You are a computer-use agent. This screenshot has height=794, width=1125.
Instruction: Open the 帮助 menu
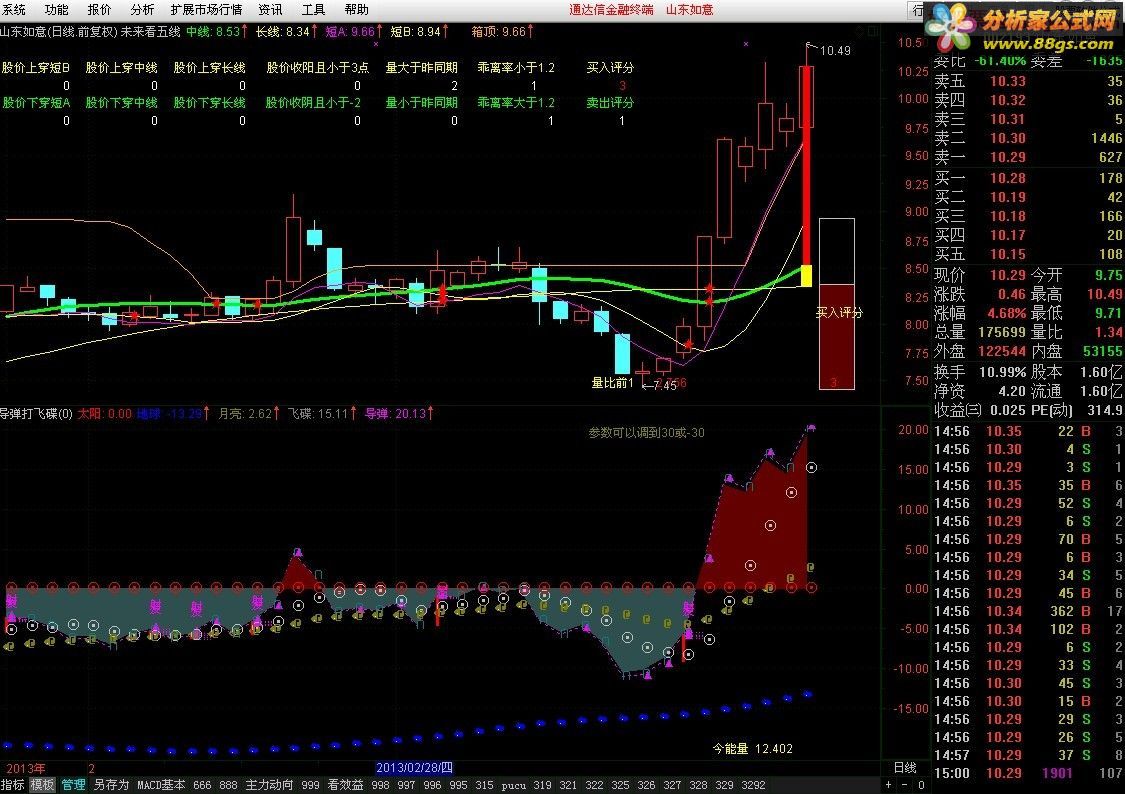357,9
